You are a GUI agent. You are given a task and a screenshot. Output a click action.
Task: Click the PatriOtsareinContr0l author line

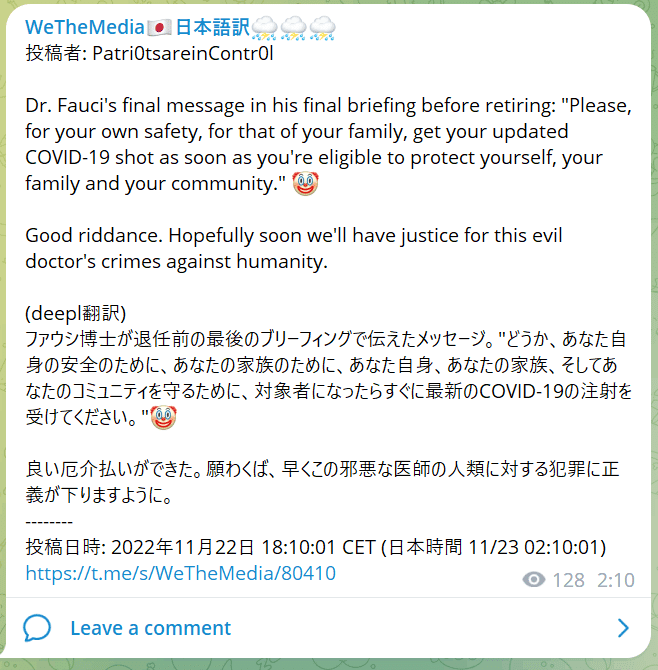coord(149,54)
